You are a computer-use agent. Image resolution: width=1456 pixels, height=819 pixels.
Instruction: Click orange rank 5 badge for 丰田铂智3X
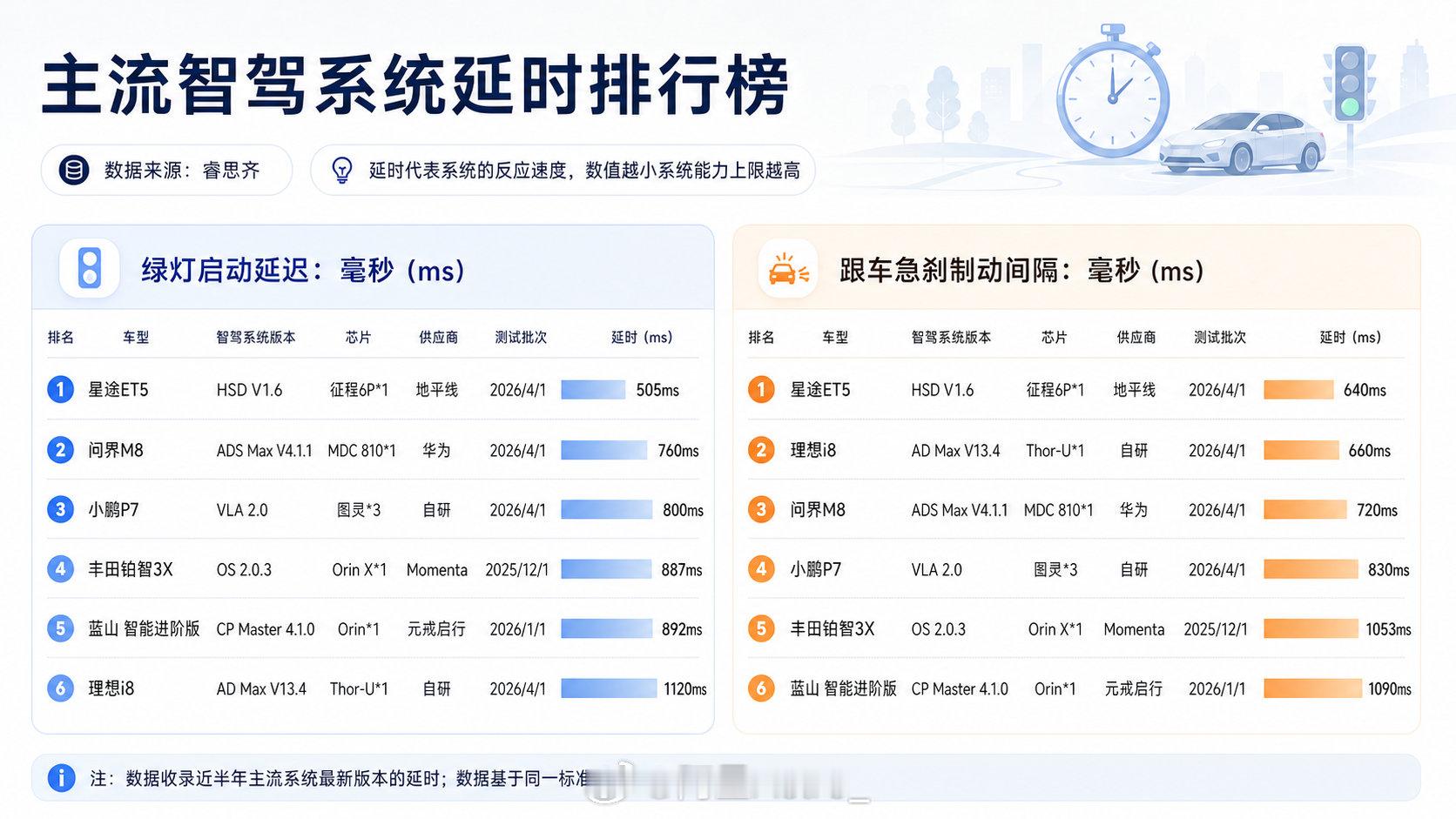coord(761,628)
